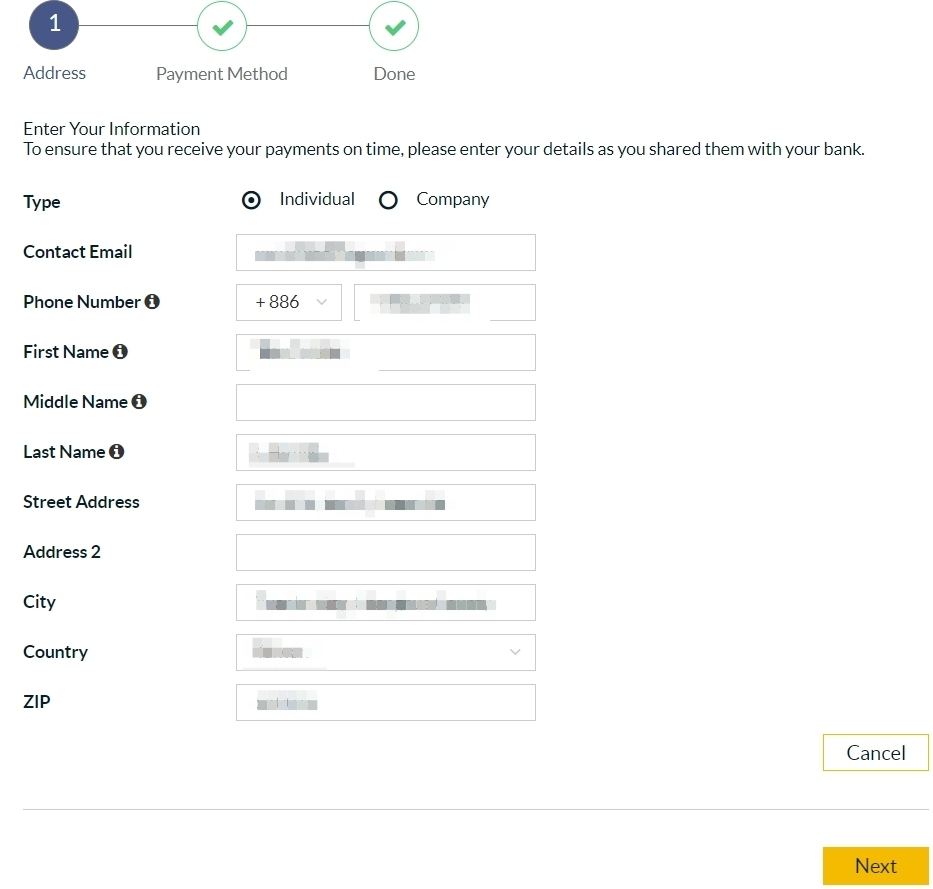Click into the phone number text field
This screenshot has width=933, height=889.
[444, 302]
